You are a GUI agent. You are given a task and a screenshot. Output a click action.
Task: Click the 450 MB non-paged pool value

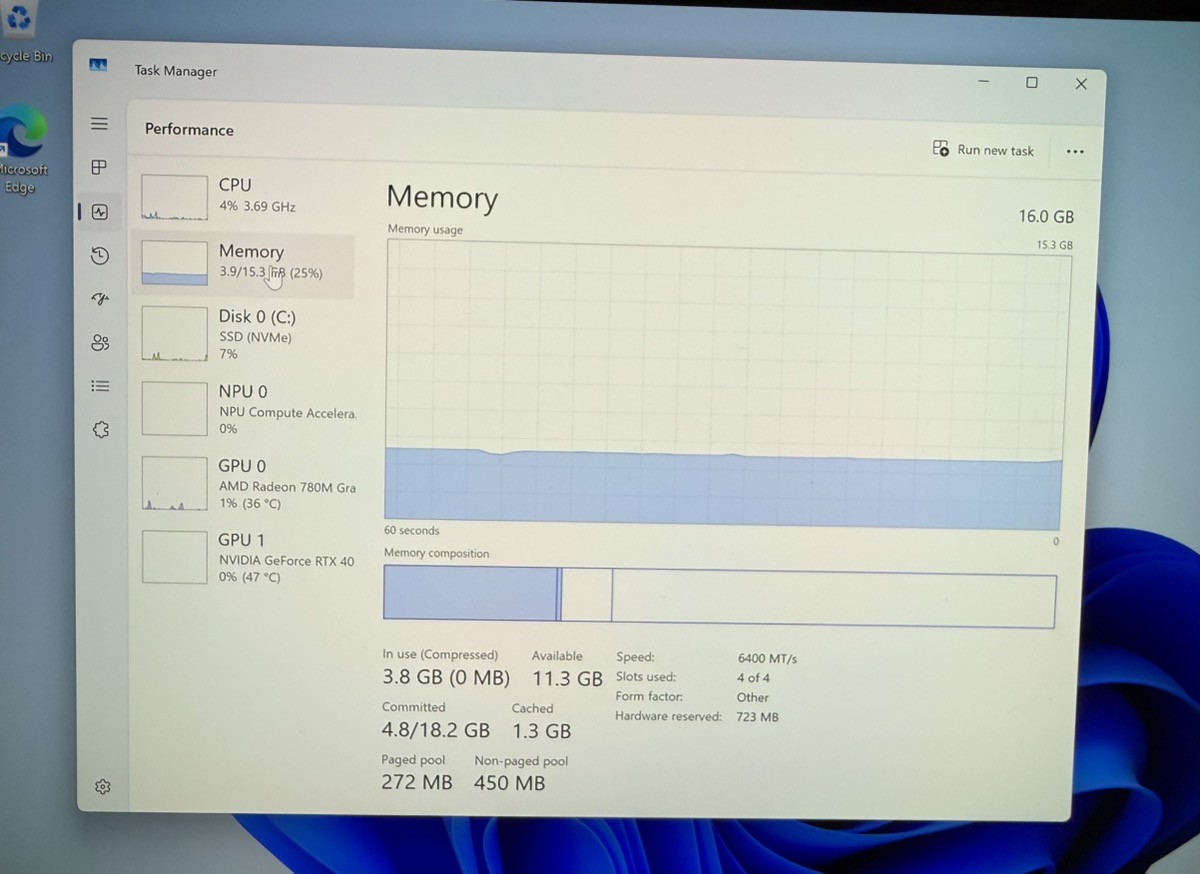point(510,784)
